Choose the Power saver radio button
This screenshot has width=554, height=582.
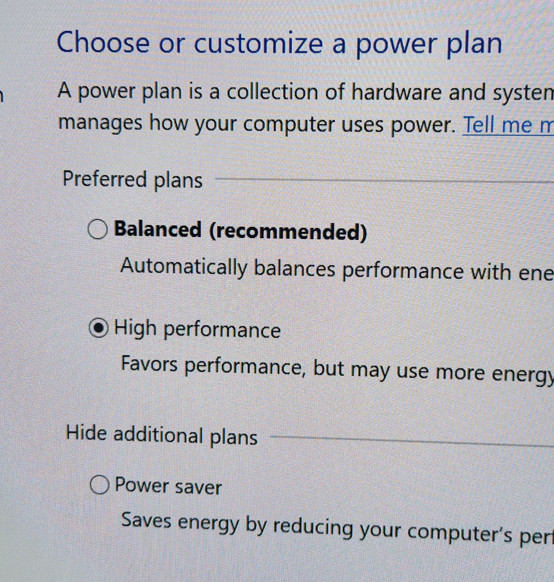[x=99, y=484]
